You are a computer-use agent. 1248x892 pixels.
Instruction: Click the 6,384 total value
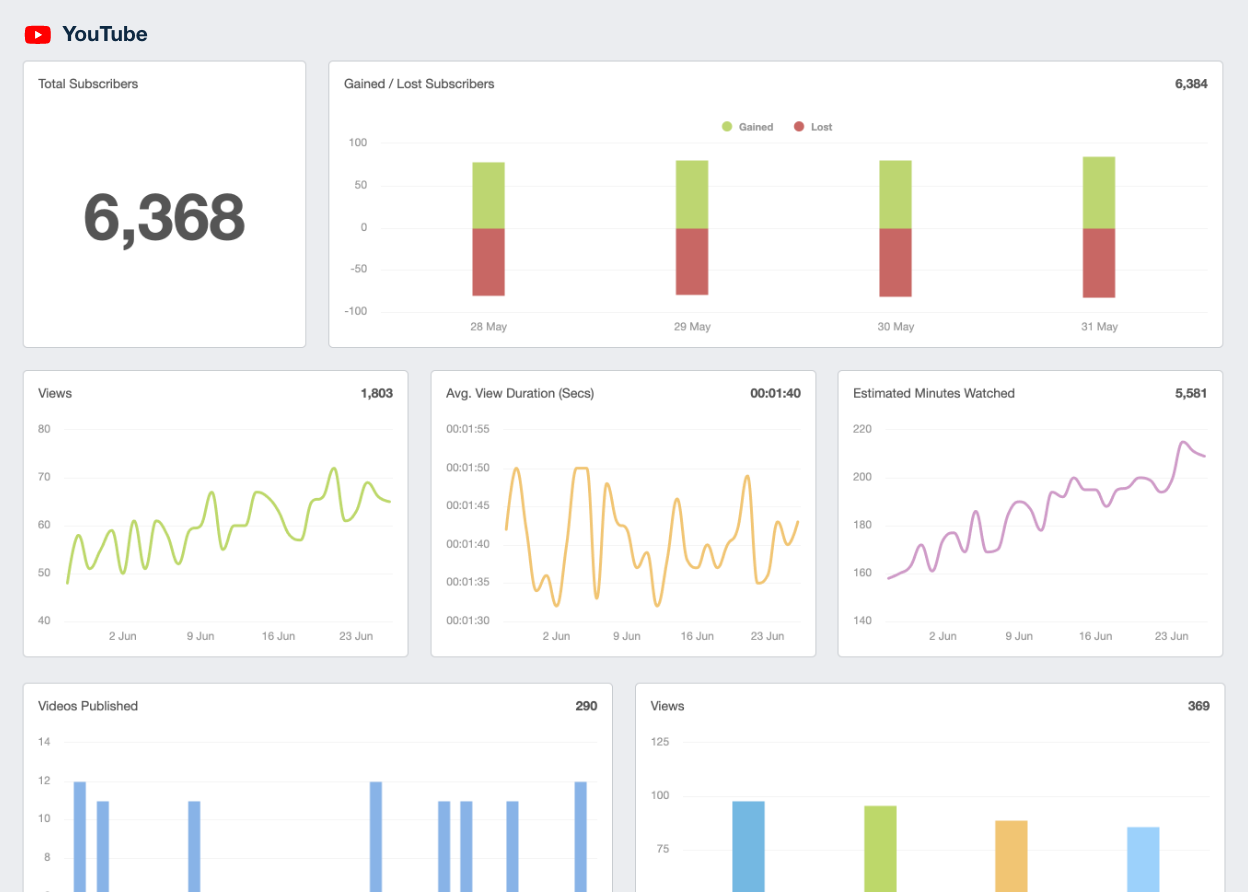[x=1191, y=84]
